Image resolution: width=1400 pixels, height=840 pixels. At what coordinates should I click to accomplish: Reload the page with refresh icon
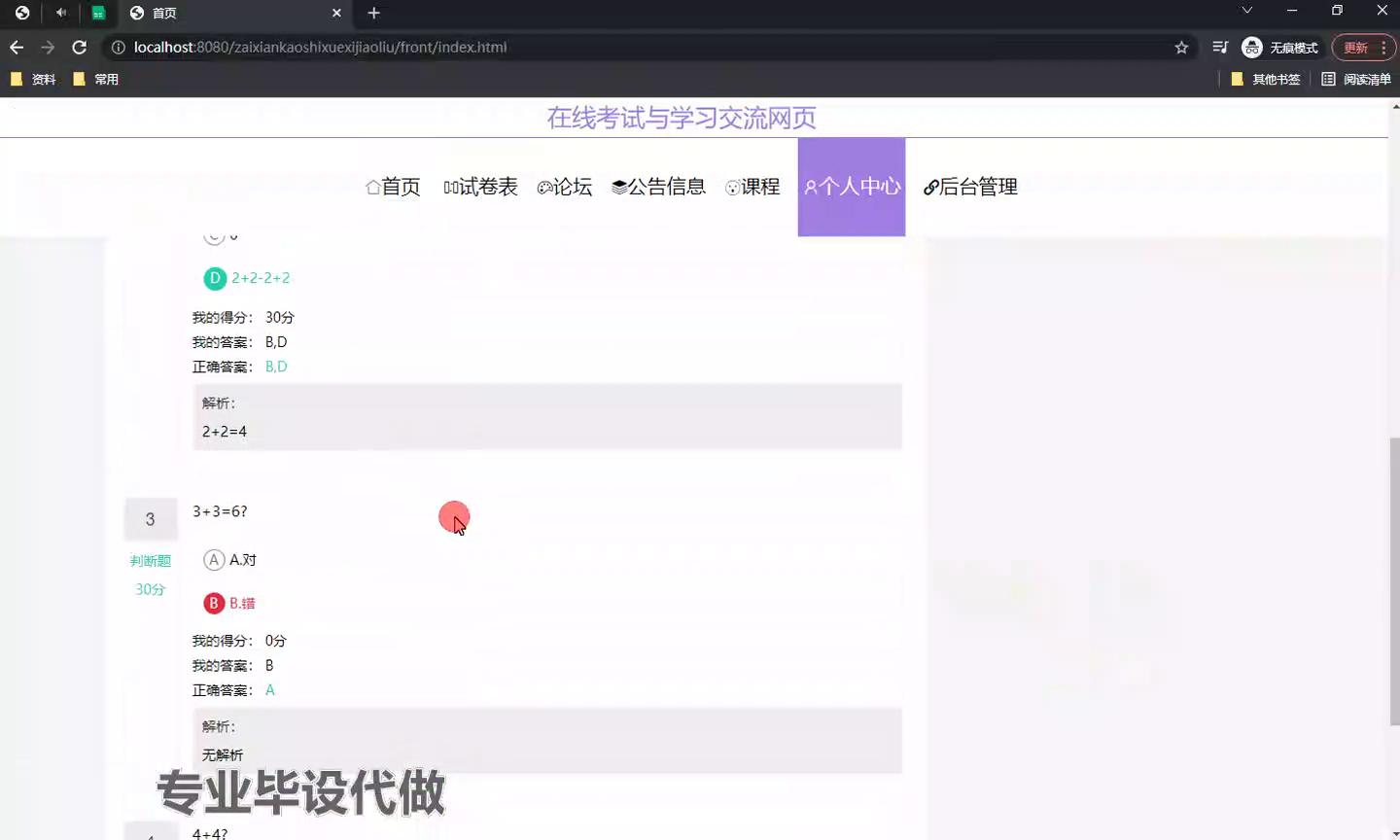(x=80, y=47)
